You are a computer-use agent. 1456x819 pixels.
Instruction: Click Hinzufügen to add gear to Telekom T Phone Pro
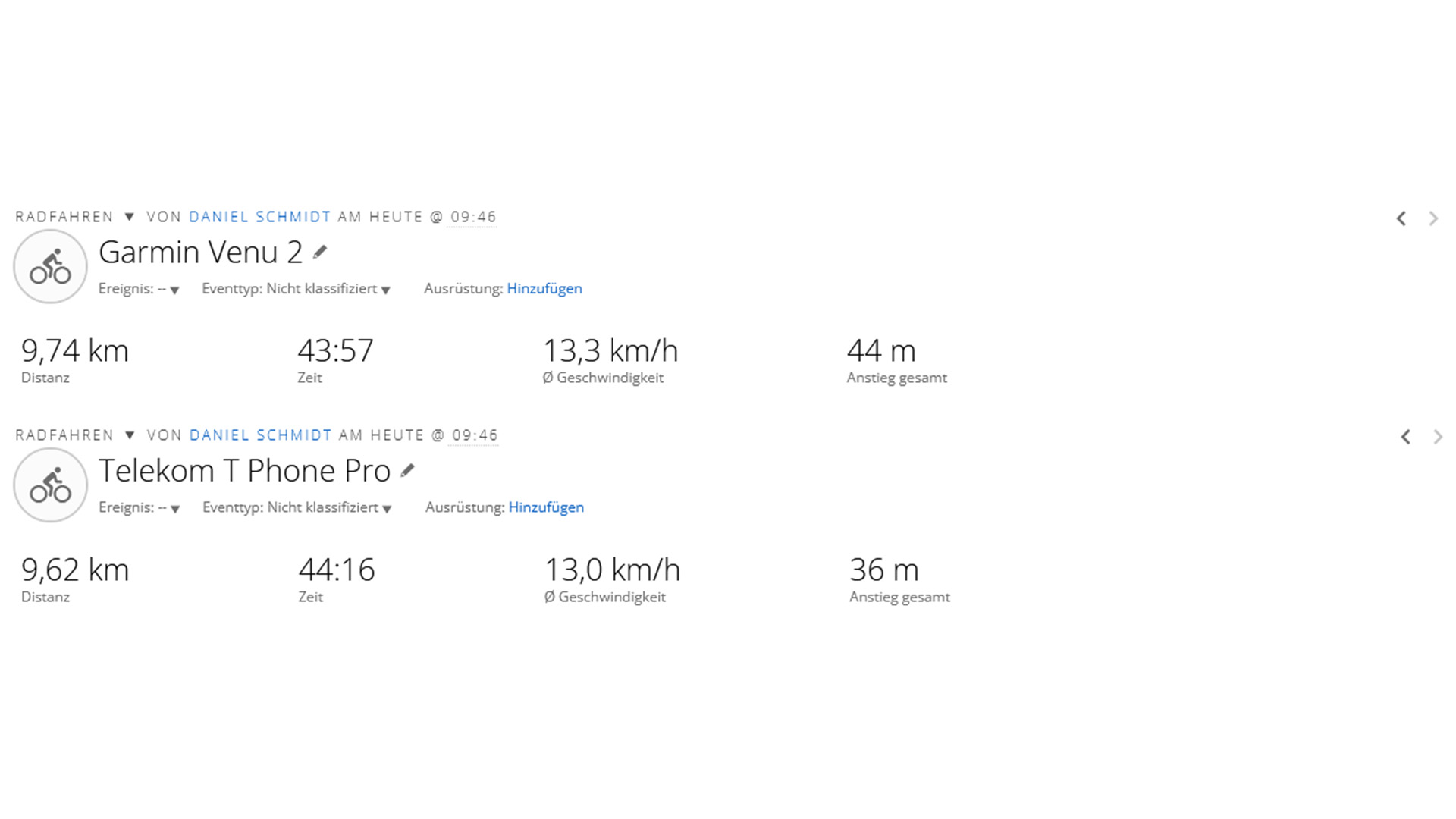[x=546, y=507]
